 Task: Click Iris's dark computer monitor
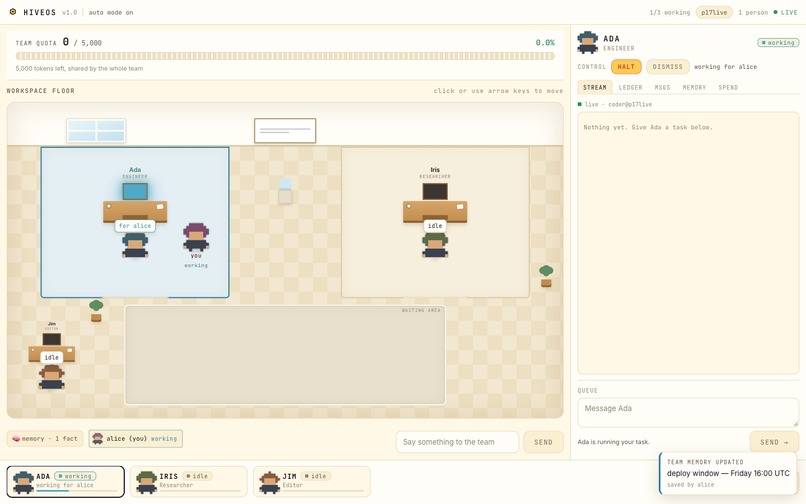tap(435, 191)
